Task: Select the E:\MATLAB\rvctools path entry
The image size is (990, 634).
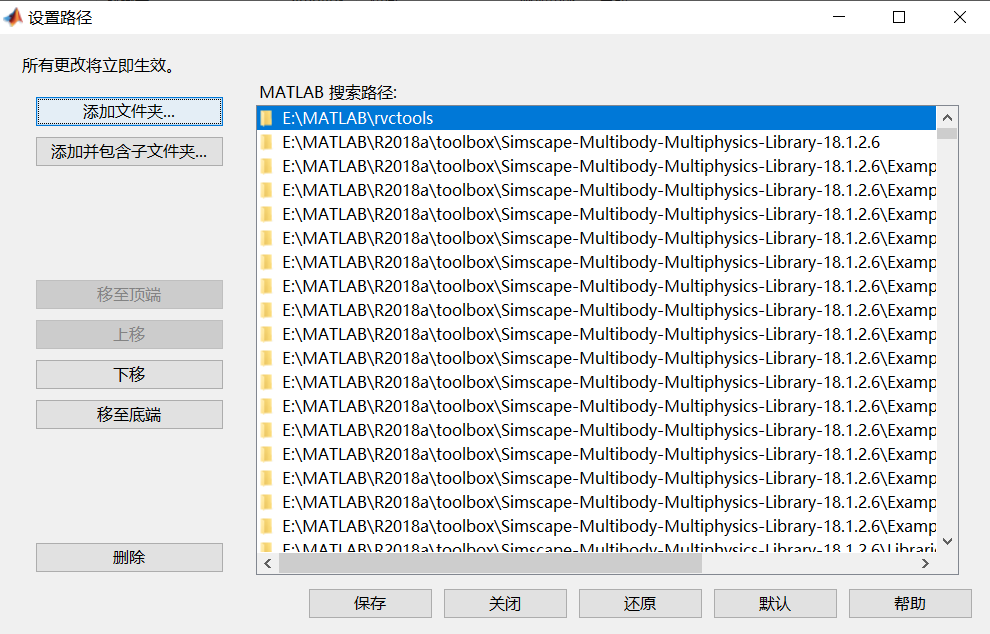Action: point(596,118)
